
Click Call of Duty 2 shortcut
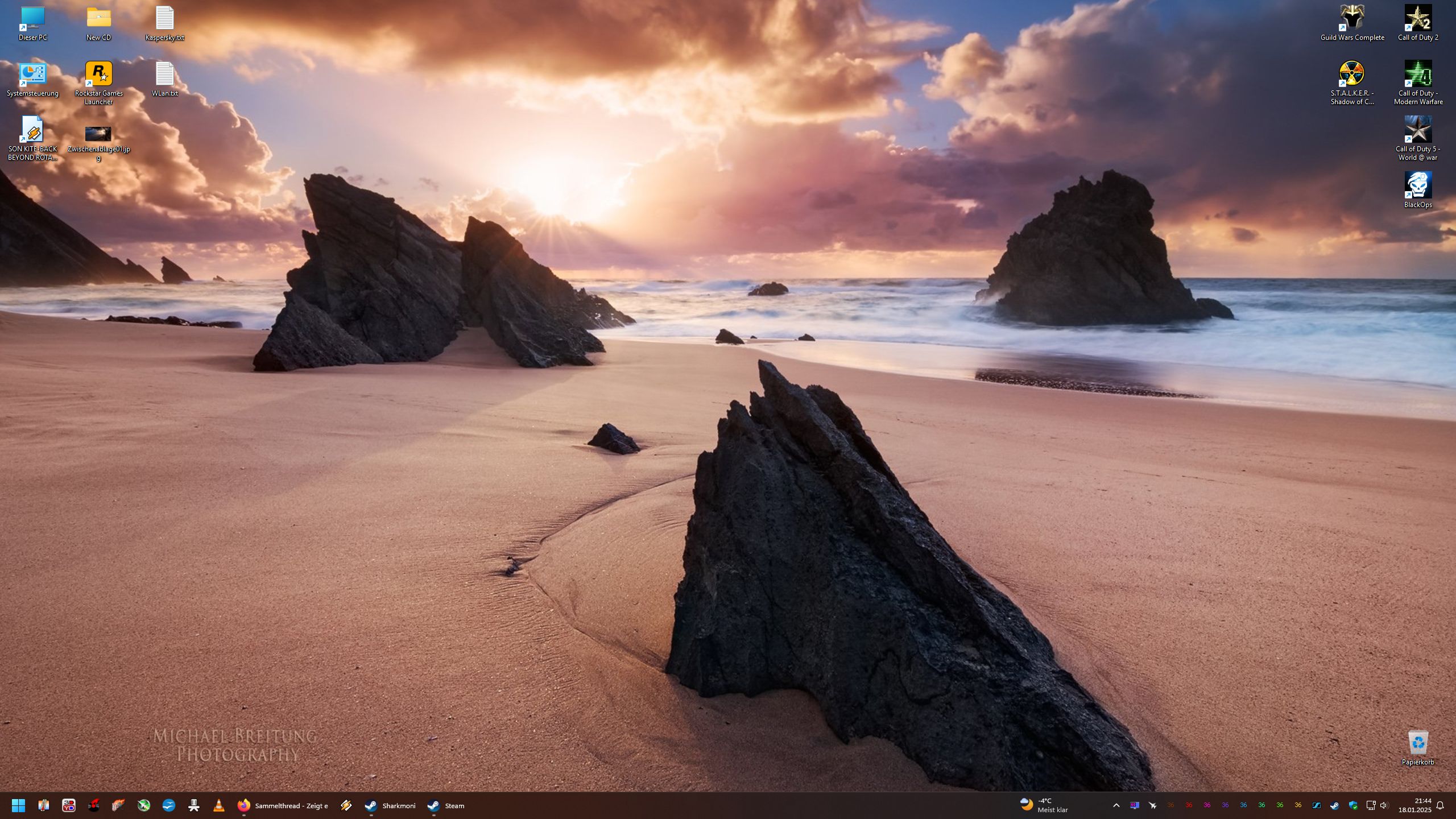1417,18
